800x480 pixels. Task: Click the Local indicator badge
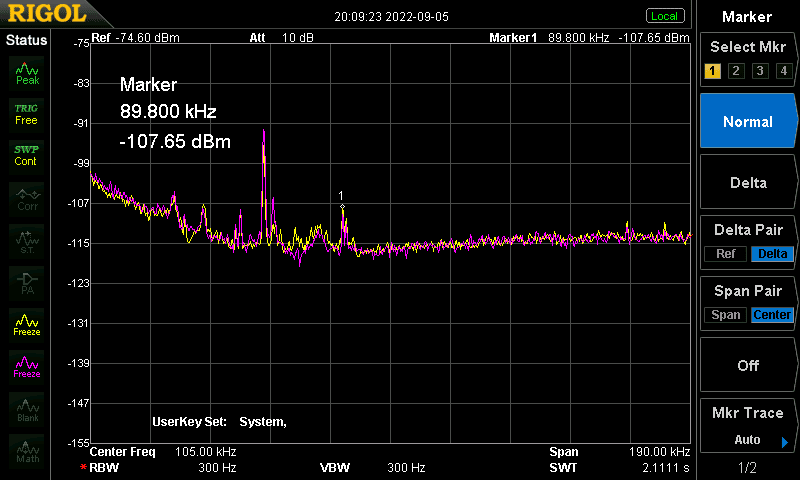point(665,16)
